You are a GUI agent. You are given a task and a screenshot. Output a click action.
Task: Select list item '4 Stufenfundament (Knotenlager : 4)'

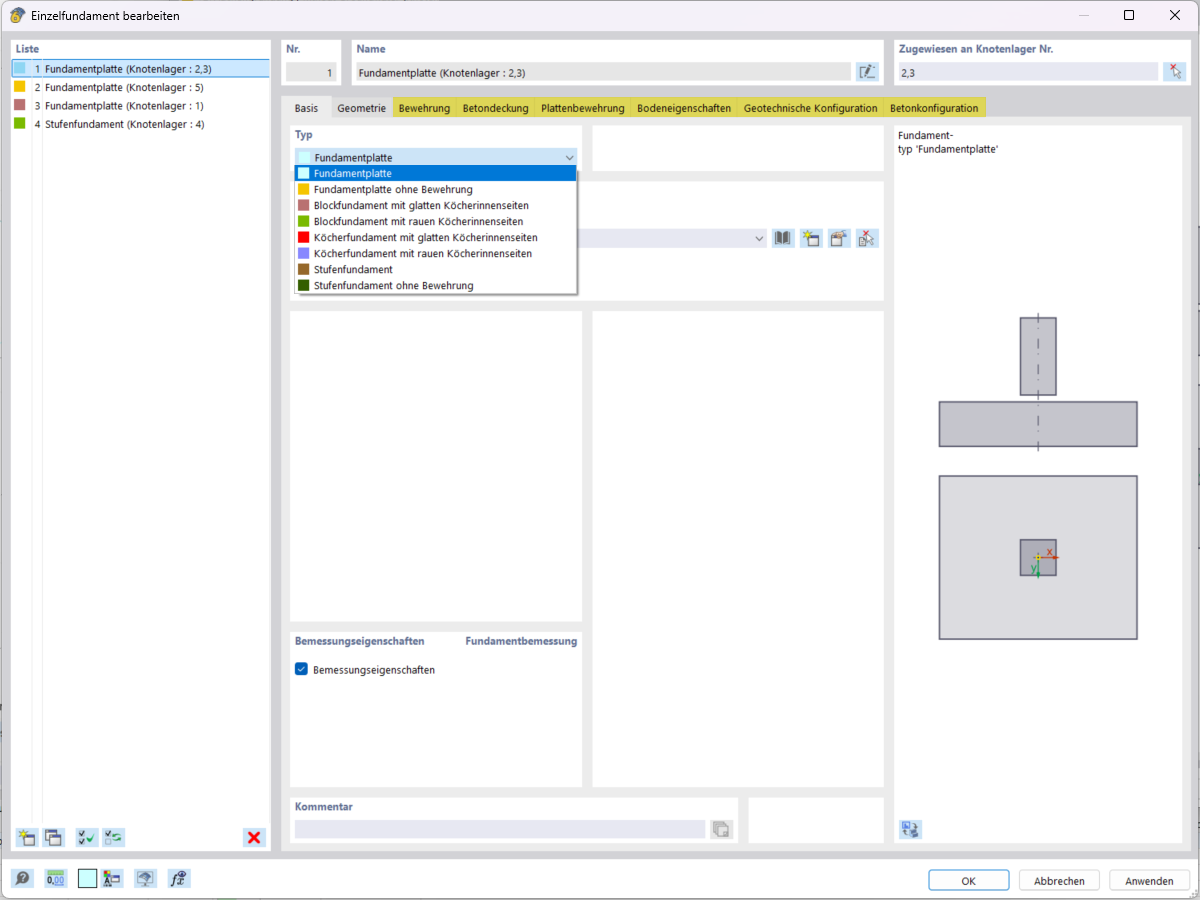click(141, 124)
